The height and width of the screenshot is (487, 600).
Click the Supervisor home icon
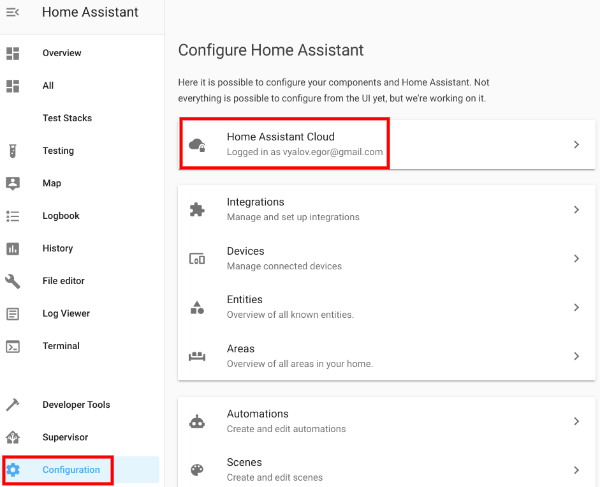pyautogui.click(x=13, y=437)
